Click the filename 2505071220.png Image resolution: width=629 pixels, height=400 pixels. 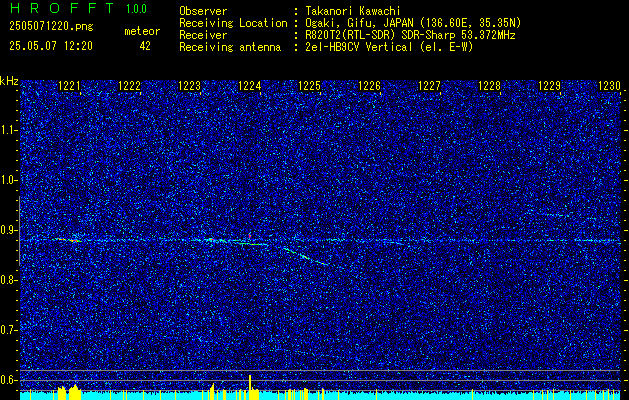51,27
